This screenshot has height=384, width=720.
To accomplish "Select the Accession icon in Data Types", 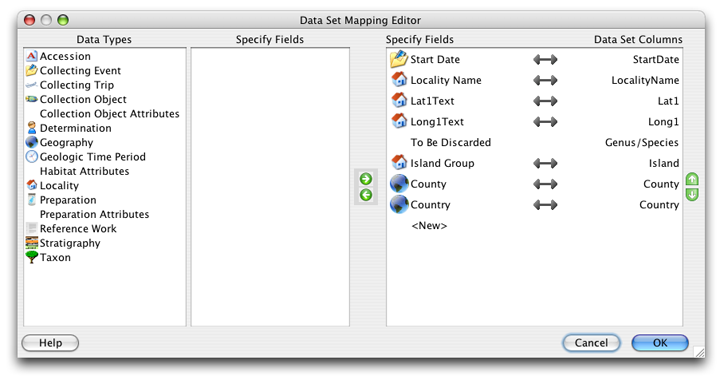I will tap(31, 56).
